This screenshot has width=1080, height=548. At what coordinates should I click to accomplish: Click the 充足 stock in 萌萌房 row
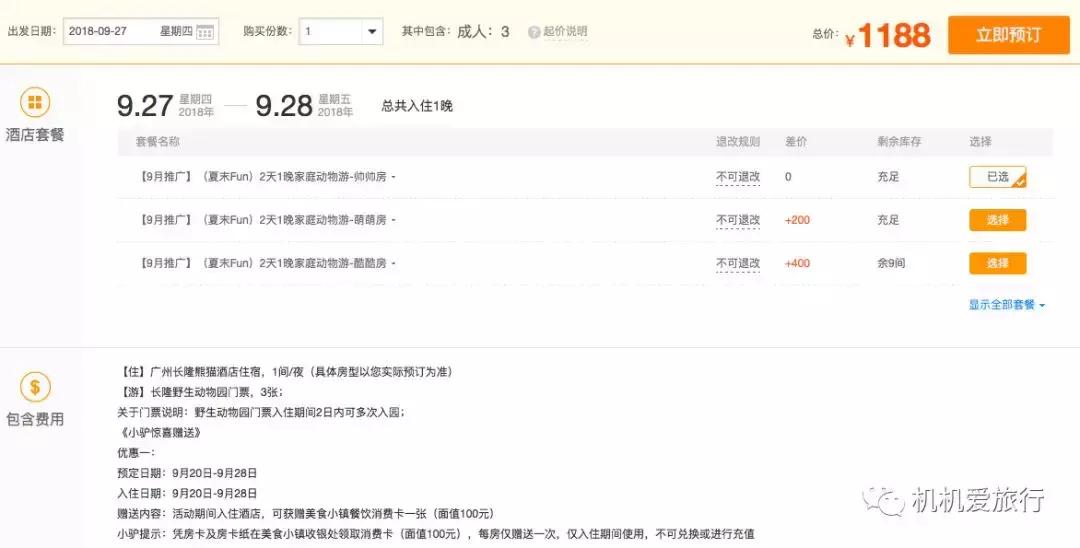coord(889,220)
